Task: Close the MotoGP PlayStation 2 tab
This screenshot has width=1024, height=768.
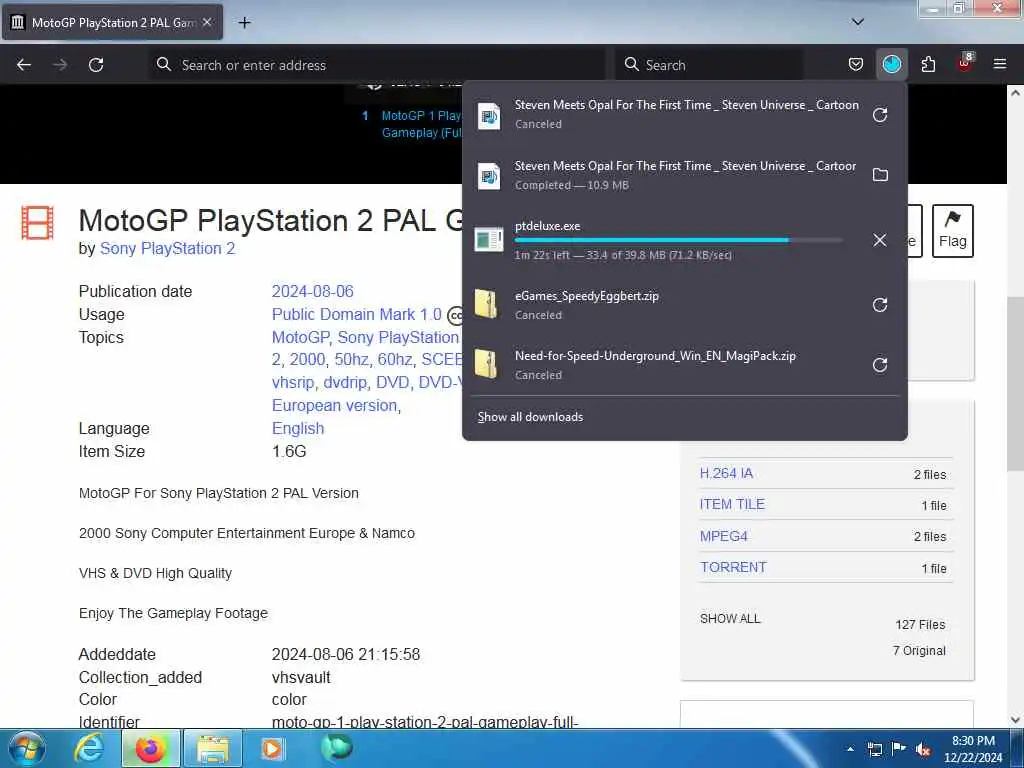Action: (207, 22)
